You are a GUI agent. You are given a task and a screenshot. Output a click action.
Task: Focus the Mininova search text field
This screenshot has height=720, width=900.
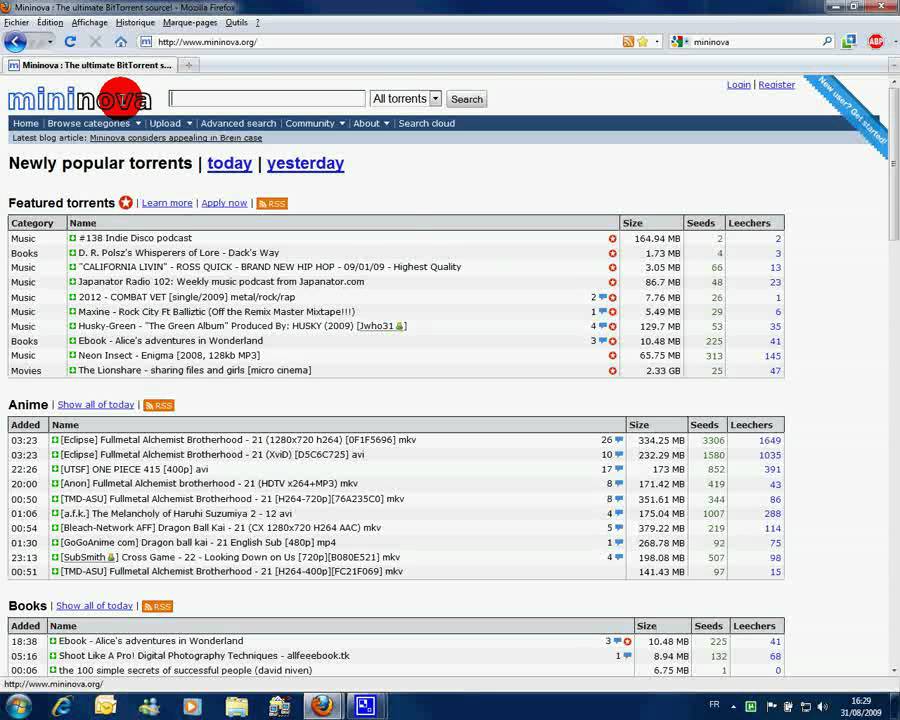point(267,99)
